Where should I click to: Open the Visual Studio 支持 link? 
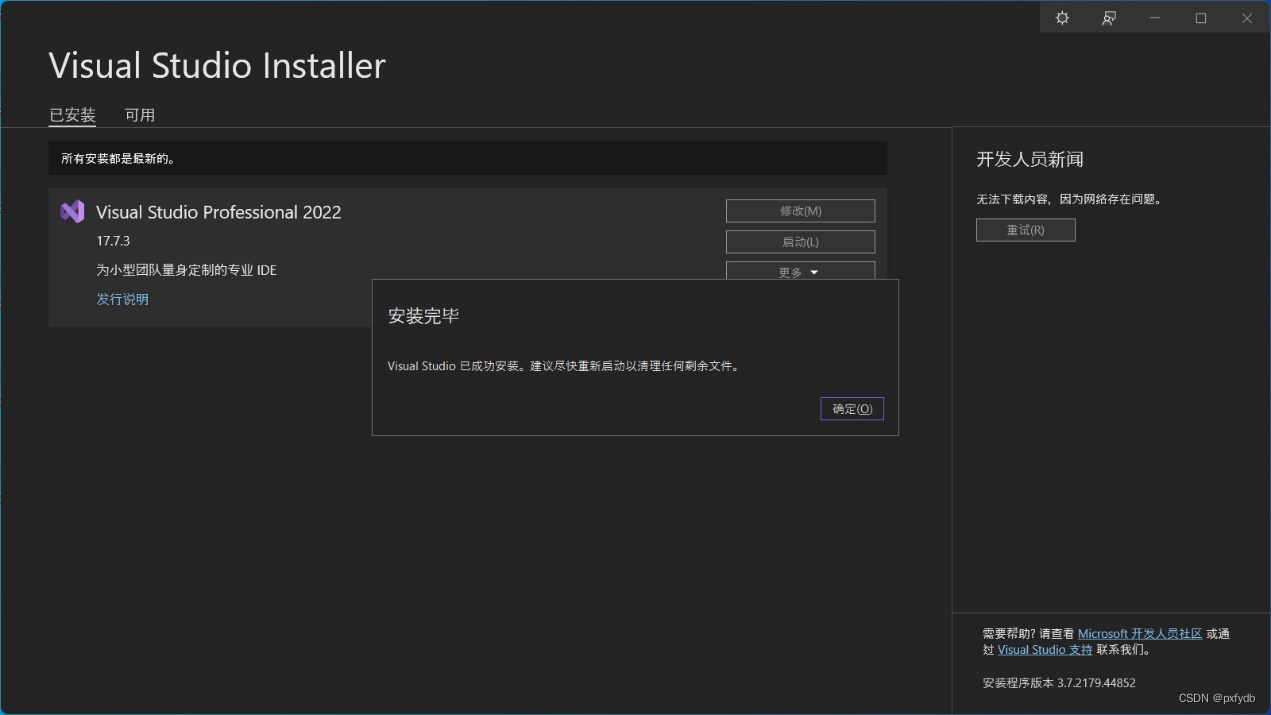click(x=1044, y=649)
